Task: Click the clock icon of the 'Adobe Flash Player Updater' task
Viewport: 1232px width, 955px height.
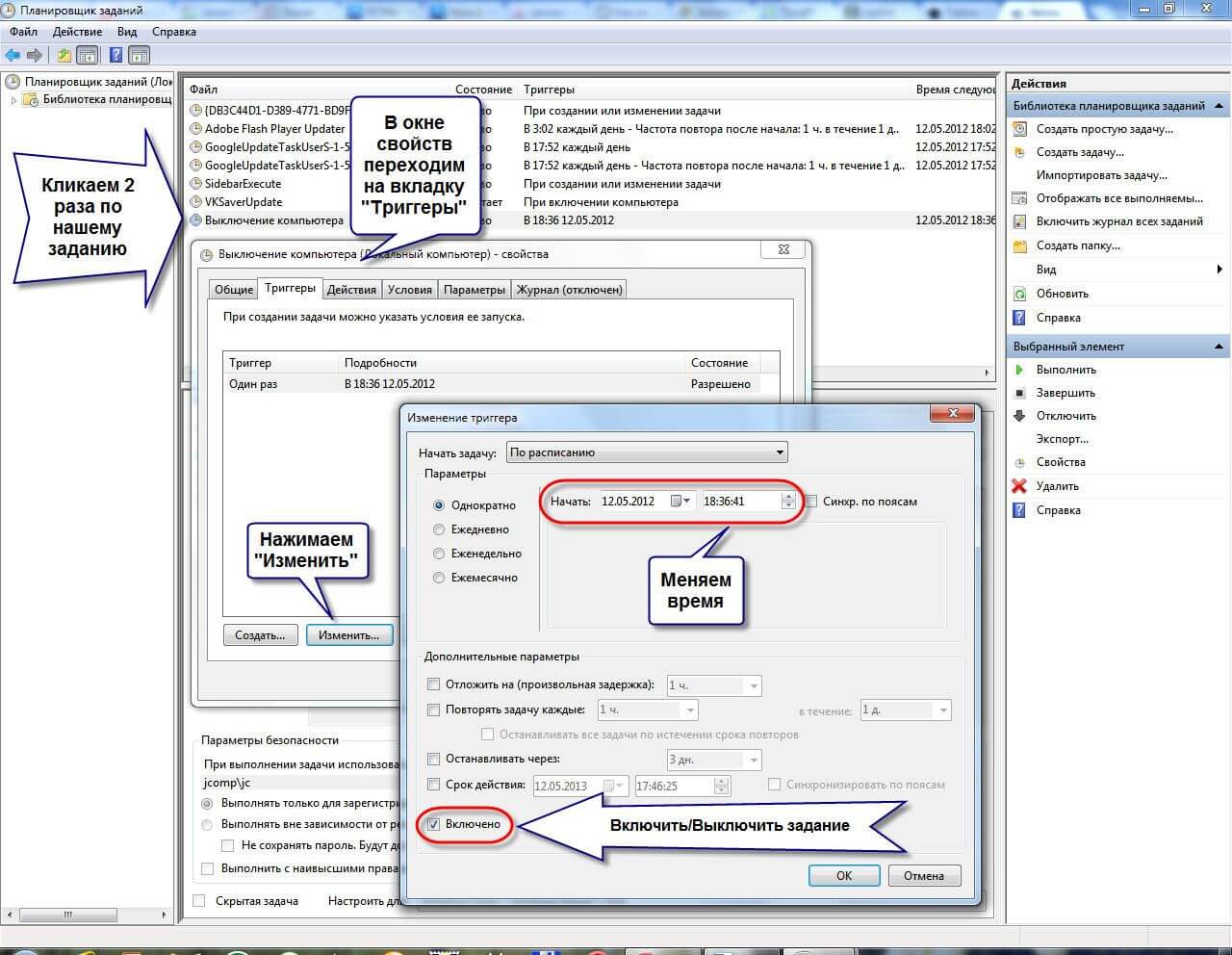Action: coord(196,129)
